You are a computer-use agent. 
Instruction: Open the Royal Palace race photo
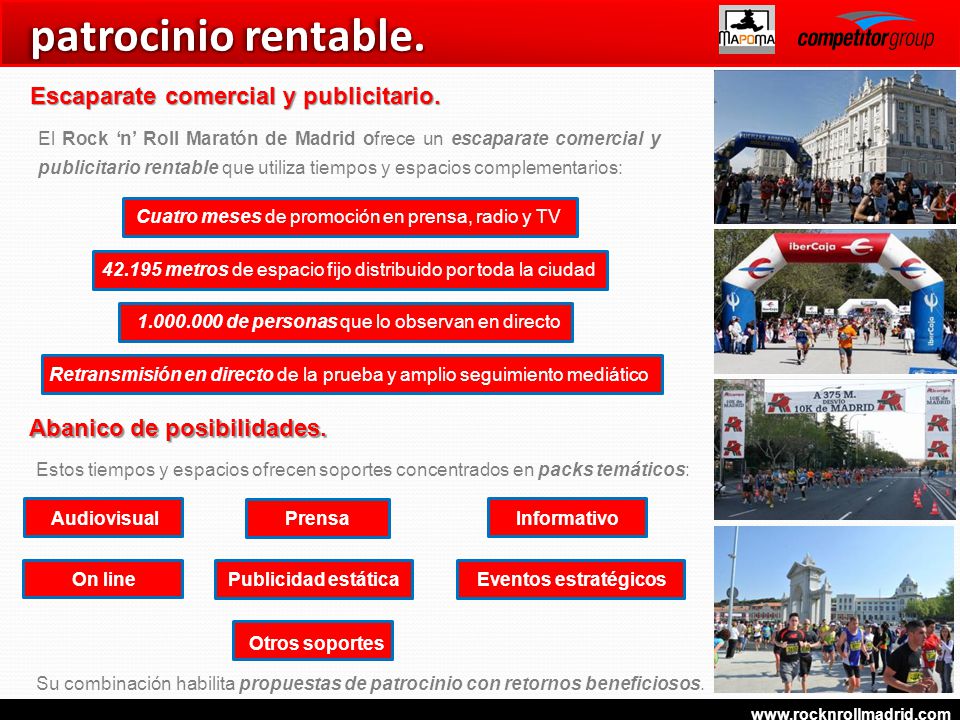(834, 147)
